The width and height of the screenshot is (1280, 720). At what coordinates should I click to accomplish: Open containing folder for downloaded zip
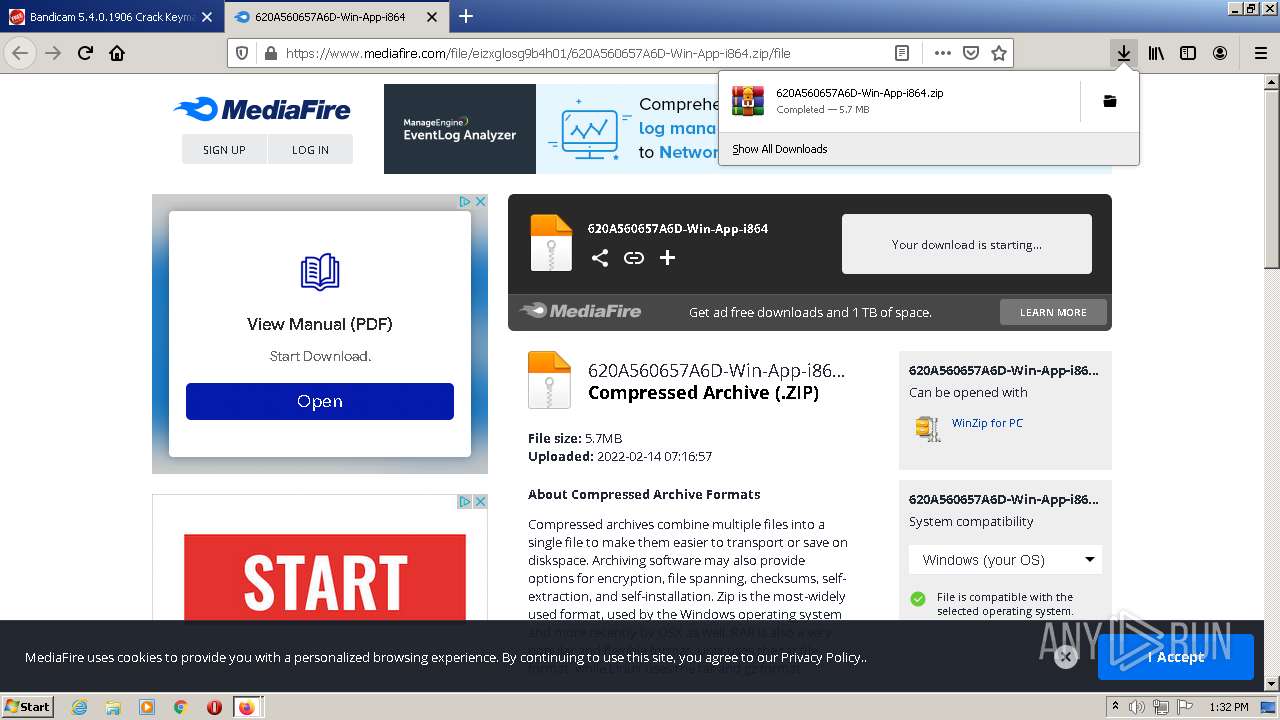coord(1110,101)
